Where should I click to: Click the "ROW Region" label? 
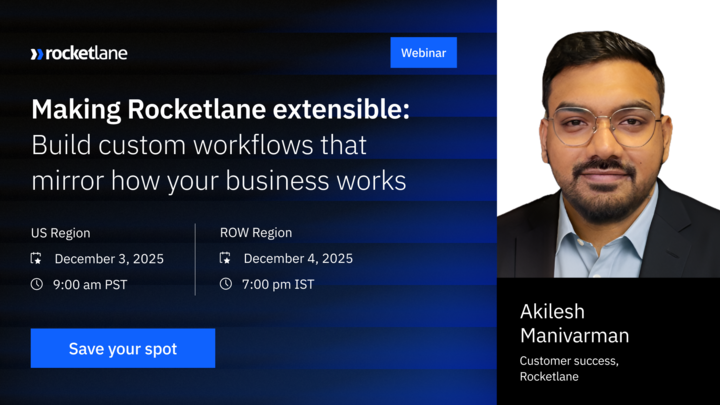click(x=256, y=232)
